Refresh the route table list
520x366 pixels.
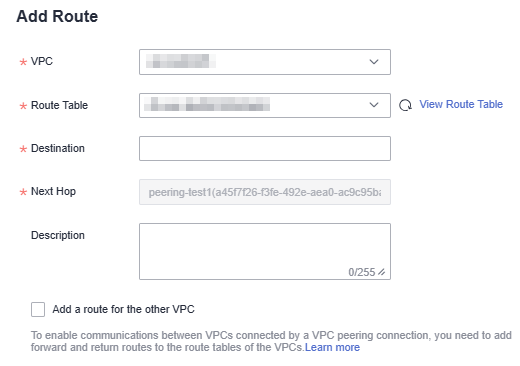[405, 105]
